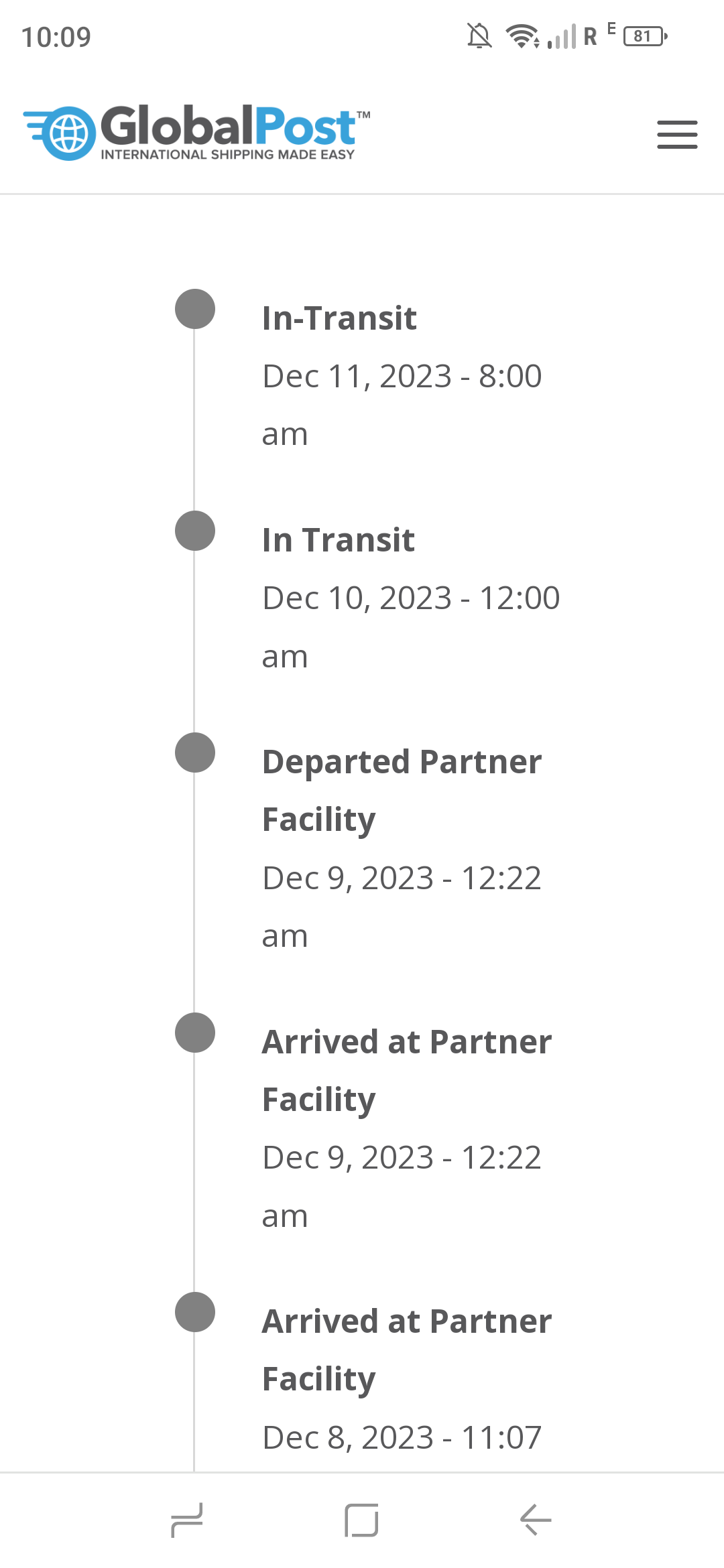
Task: Open the hamburger navigation menu
Action: pos(677,134)
